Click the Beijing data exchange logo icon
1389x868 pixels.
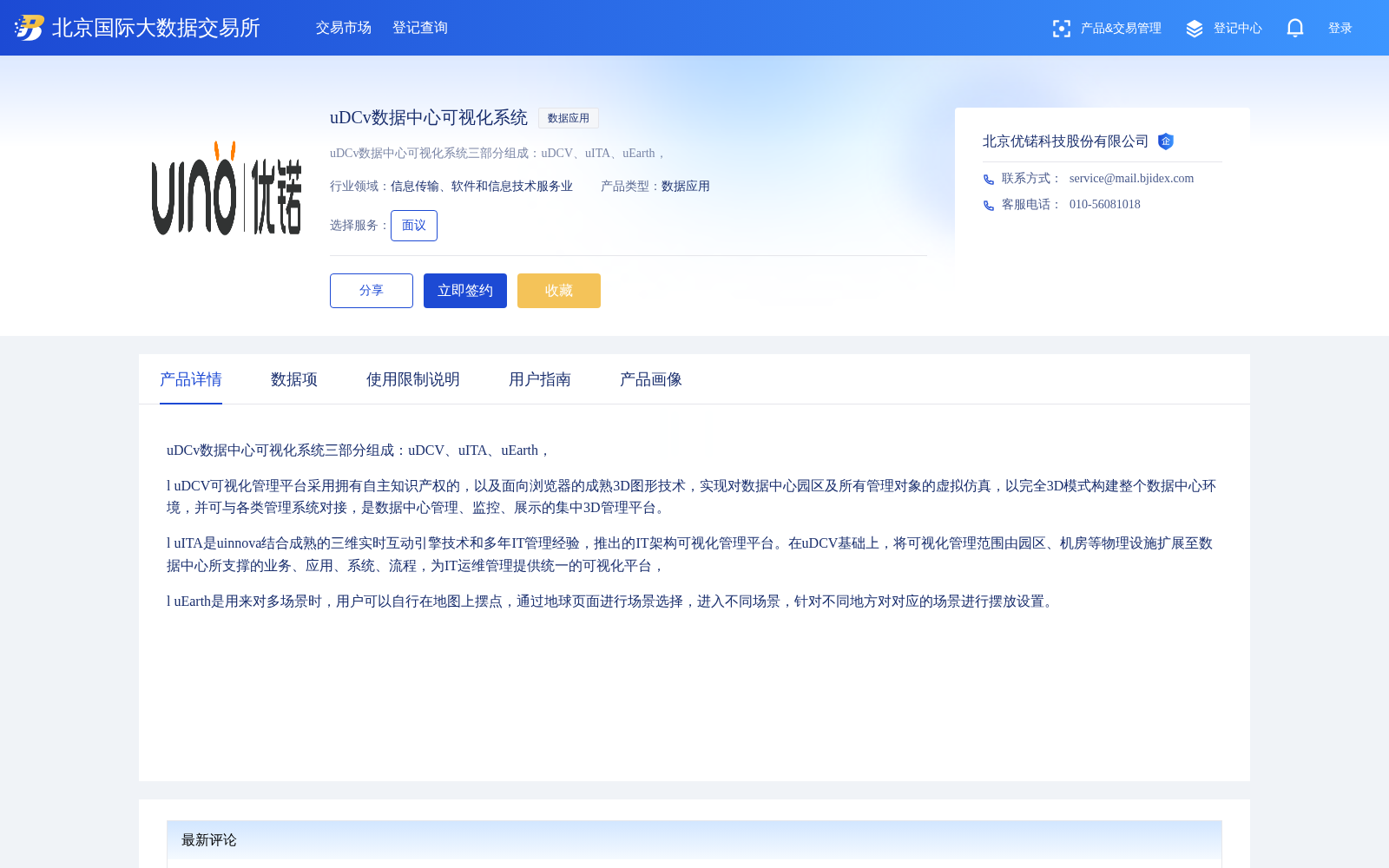pos(30,28)
